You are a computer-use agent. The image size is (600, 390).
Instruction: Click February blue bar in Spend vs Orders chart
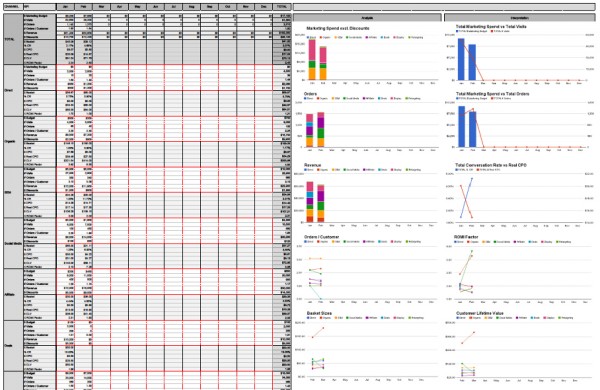473,129
